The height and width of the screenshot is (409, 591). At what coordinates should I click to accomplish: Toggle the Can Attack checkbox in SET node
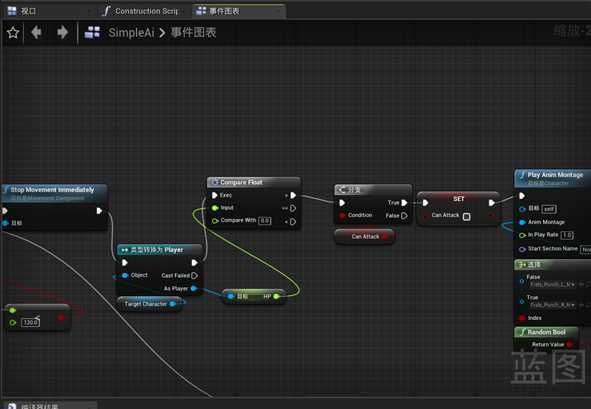466,217
